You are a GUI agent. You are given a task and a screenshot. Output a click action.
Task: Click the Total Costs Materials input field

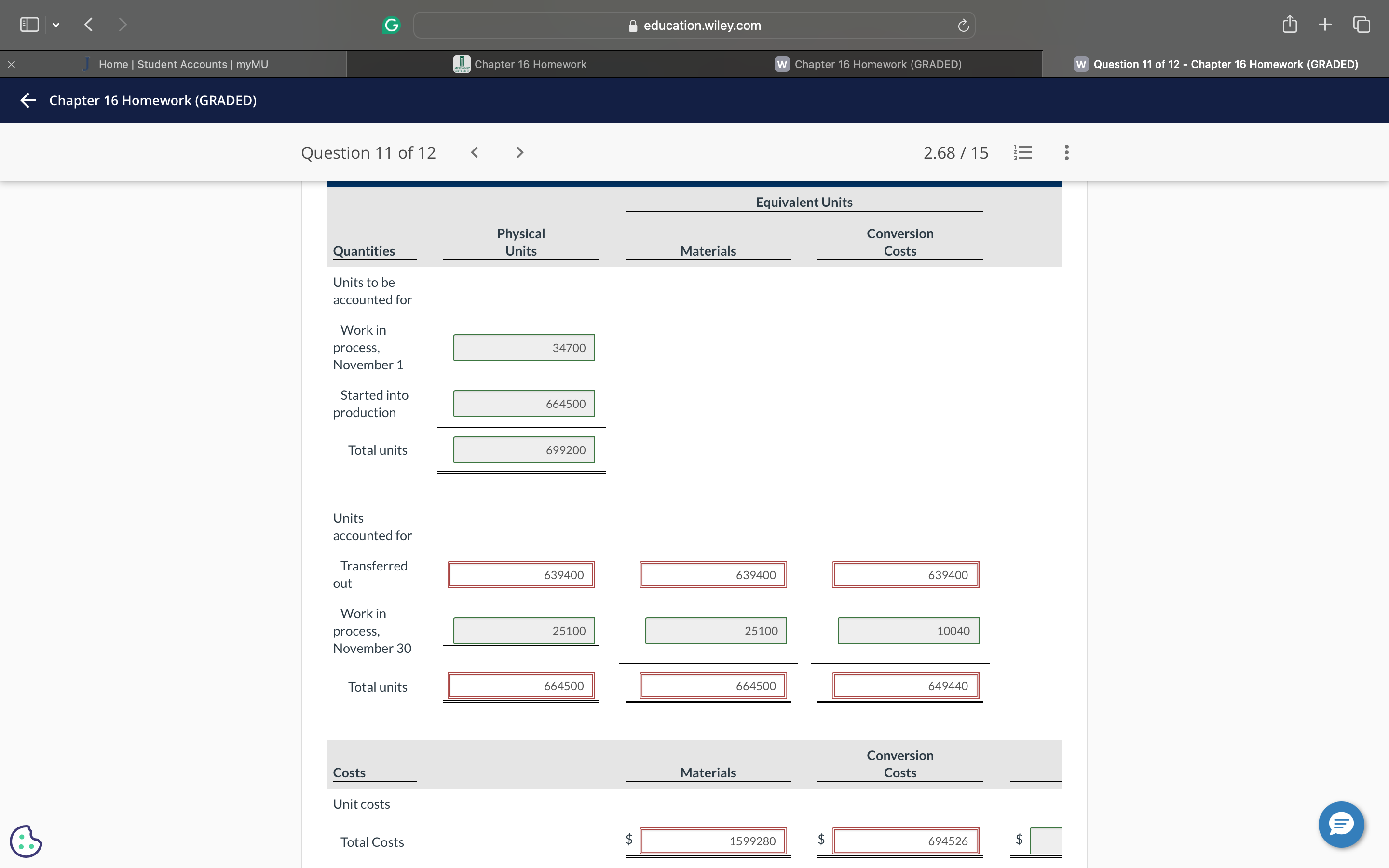712,841
